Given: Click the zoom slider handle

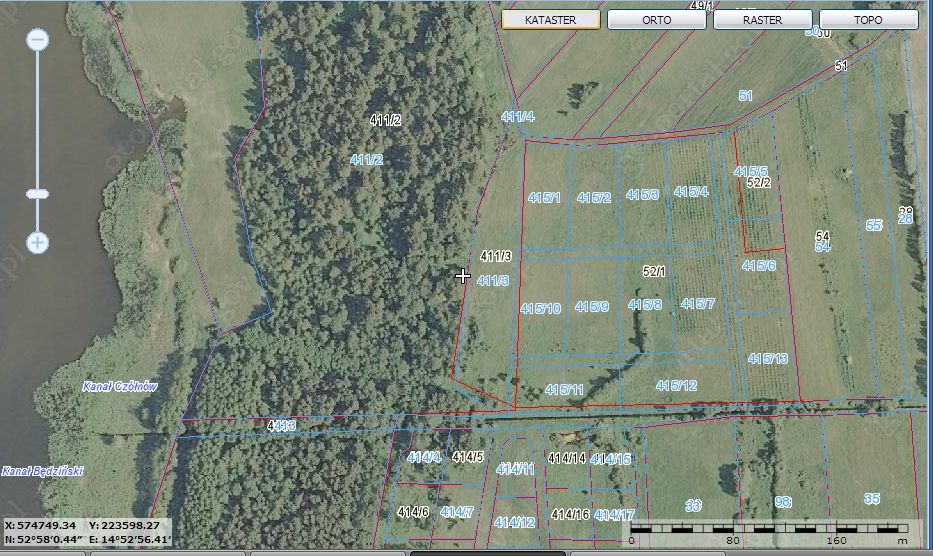Looking at the screenshot, I should tap(38, 194).
